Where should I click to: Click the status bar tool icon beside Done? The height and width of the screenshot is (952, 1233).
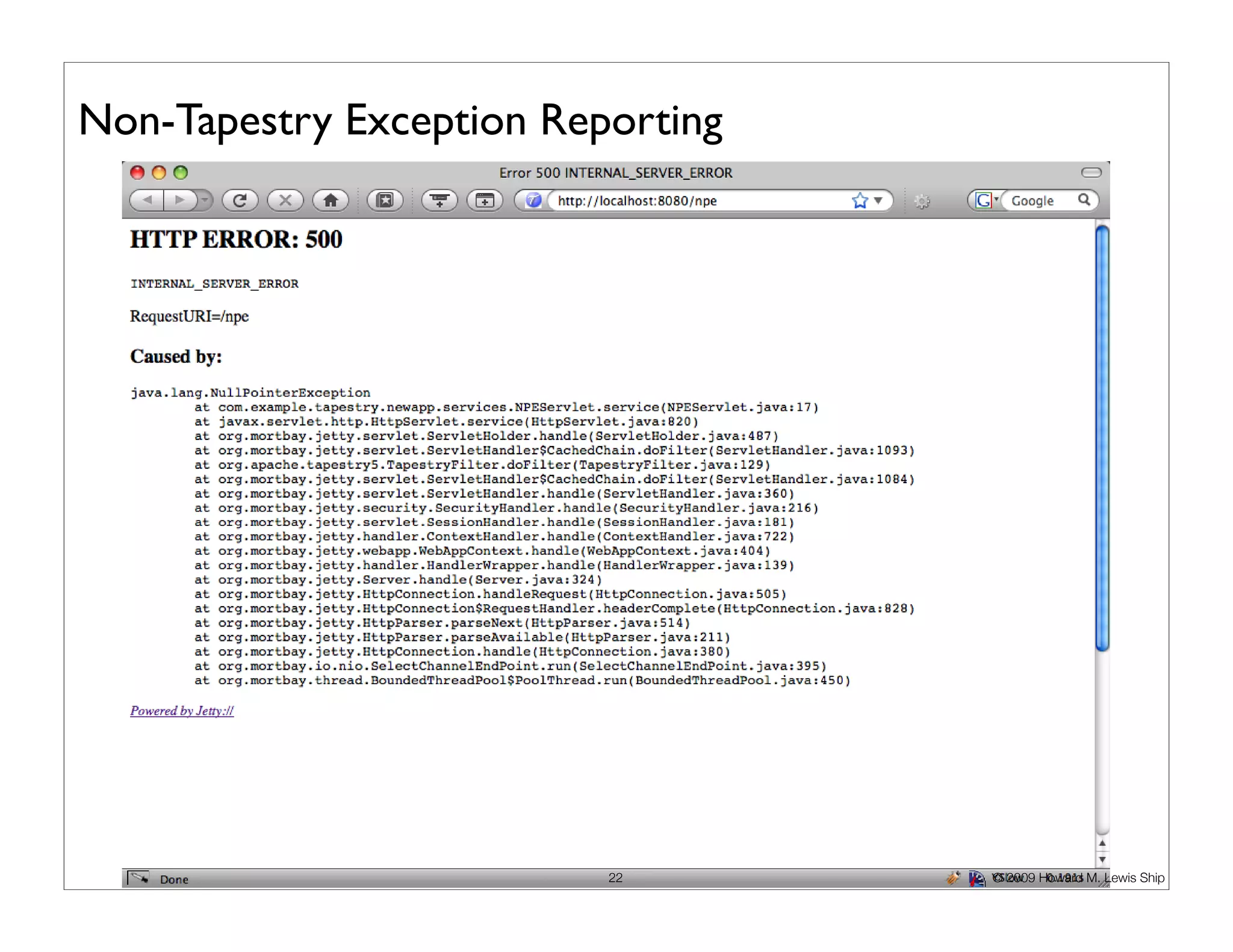(139, 879)
